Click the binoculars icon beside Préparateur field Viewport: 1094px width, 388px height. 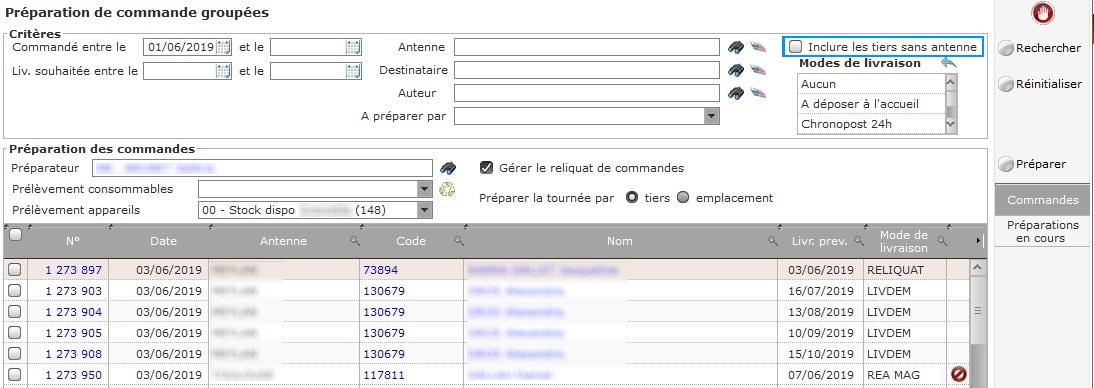coord(447,168)
